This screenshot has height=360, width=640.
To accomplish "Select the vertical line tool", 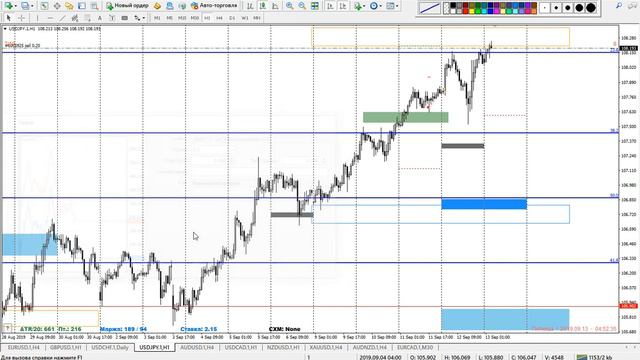I will click(x=37, y=18).
